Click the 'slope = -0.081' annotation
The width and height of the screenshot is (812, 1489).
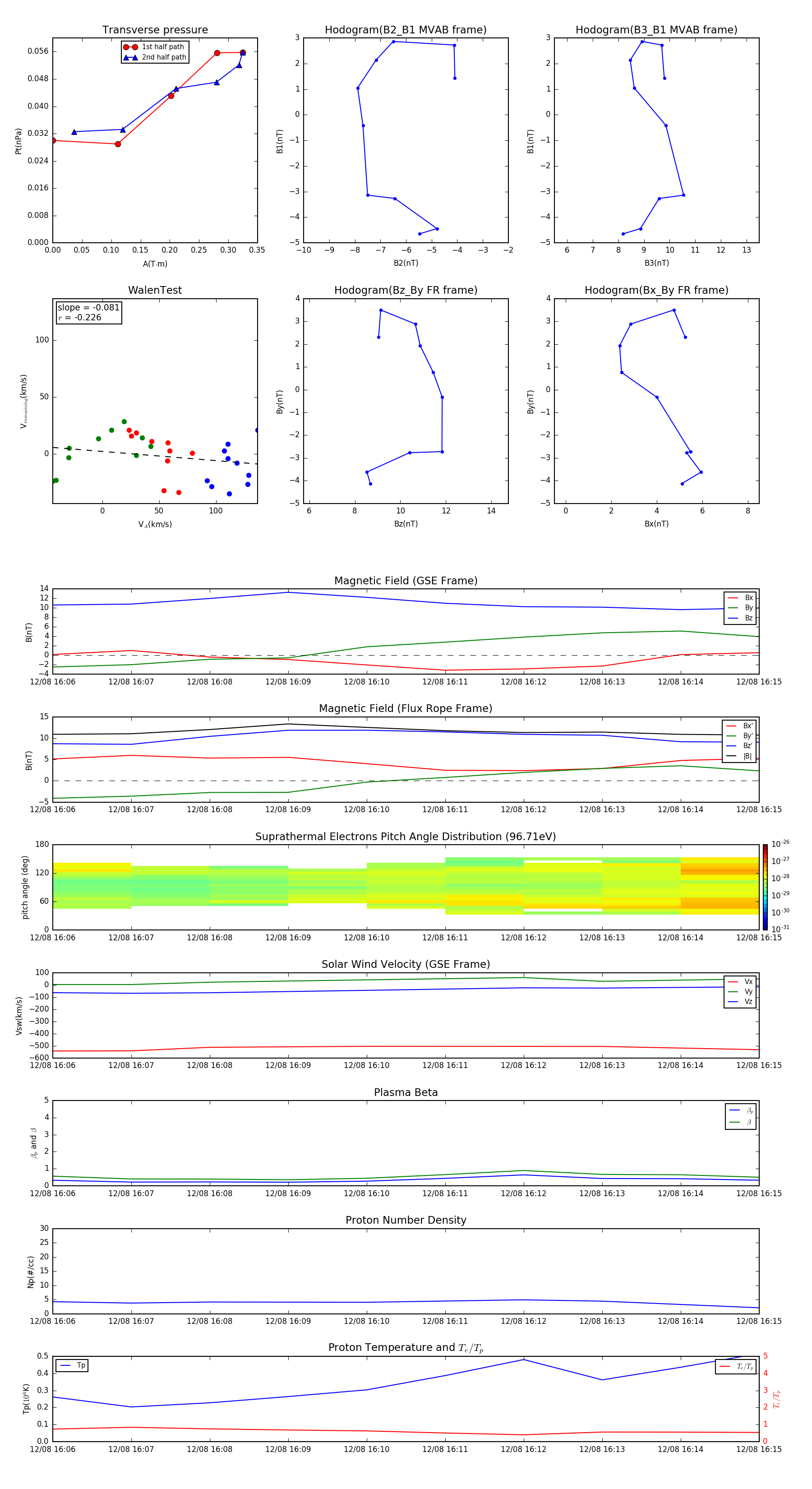[88, 308]
